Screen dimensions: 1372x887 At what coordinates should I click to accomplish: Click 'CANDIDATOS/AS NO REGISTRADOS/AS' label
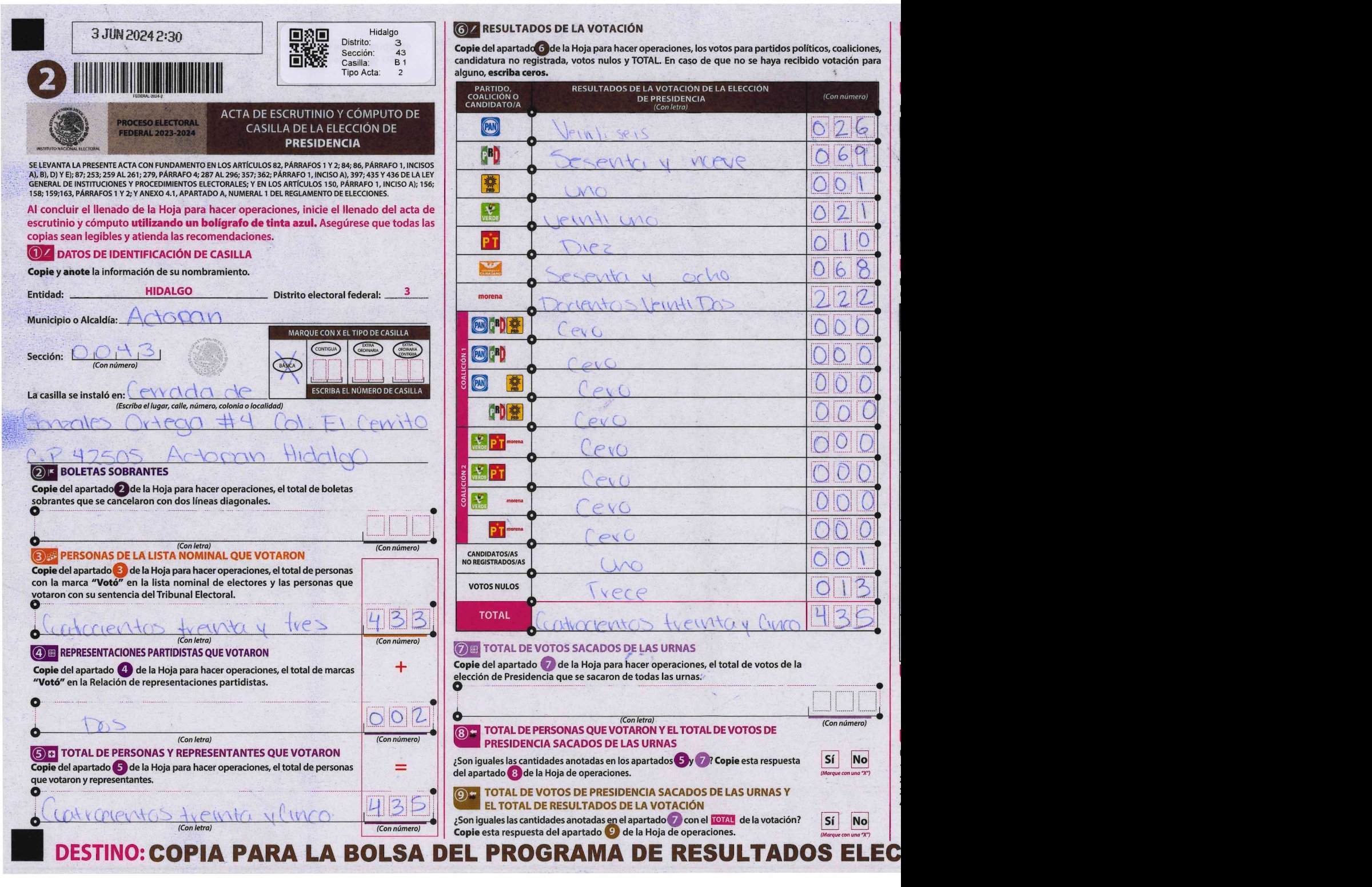[x=493, y=558]
